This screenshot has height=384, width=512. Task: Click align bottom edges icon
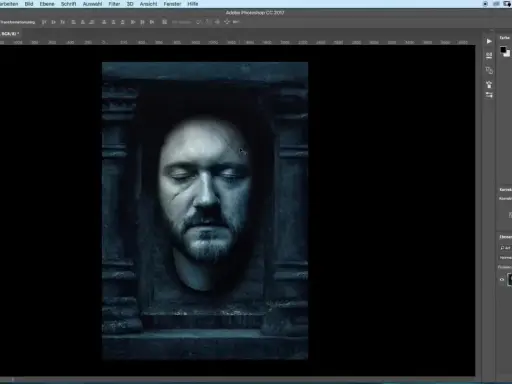click(63, 22)
